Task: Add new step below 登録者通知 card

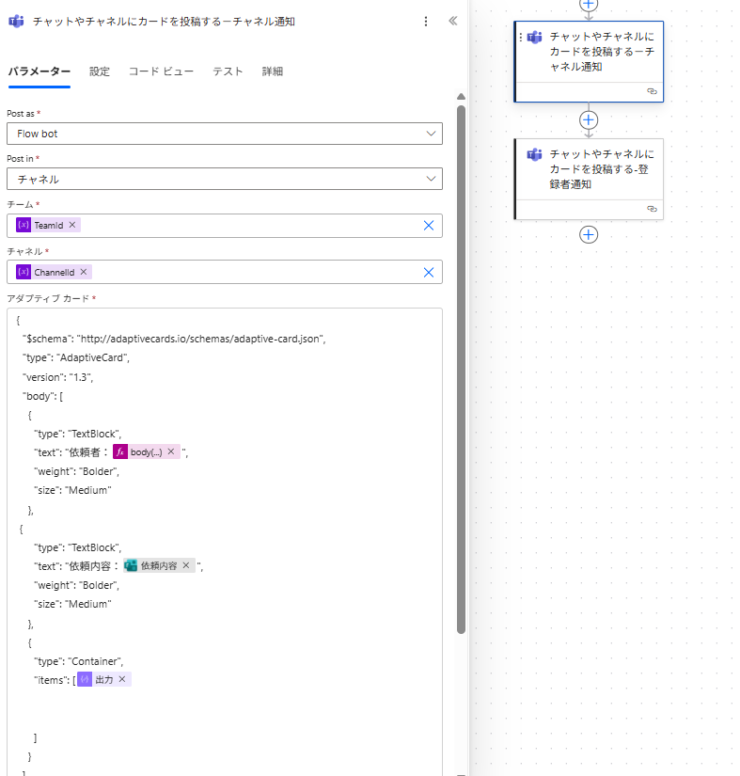Action: pos(589,234)
